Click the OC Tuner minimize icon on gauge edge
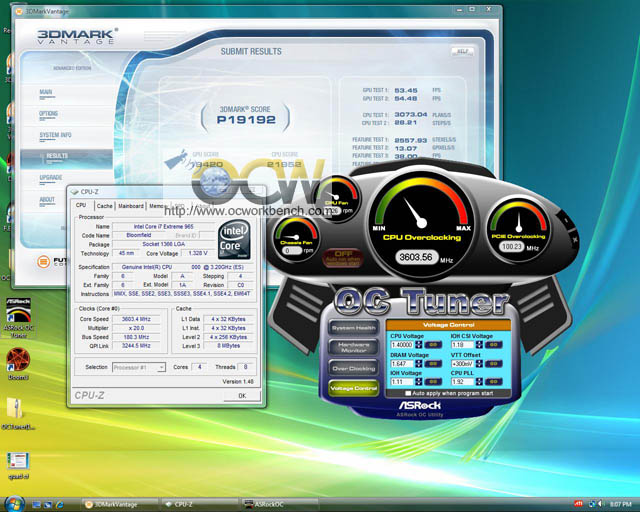This screenshot has width=640, height=512. pyautogui.click(x=566, y=220)
